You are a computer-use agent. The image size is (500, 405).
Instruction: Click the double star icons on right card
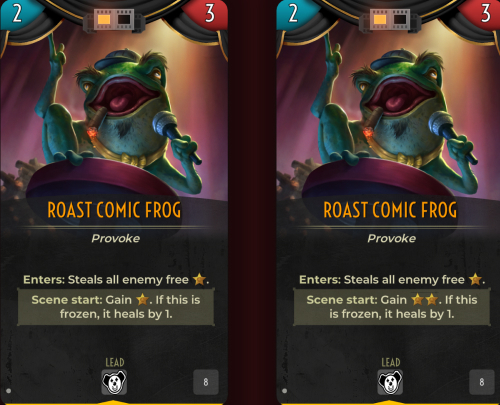coord(424,300)
